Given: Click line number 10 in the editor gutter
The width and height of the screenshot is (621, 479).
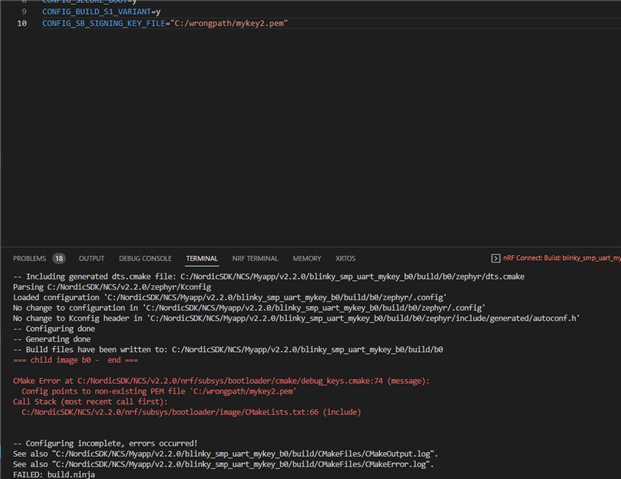Looking at the screenshot, I should click(22, 23).
